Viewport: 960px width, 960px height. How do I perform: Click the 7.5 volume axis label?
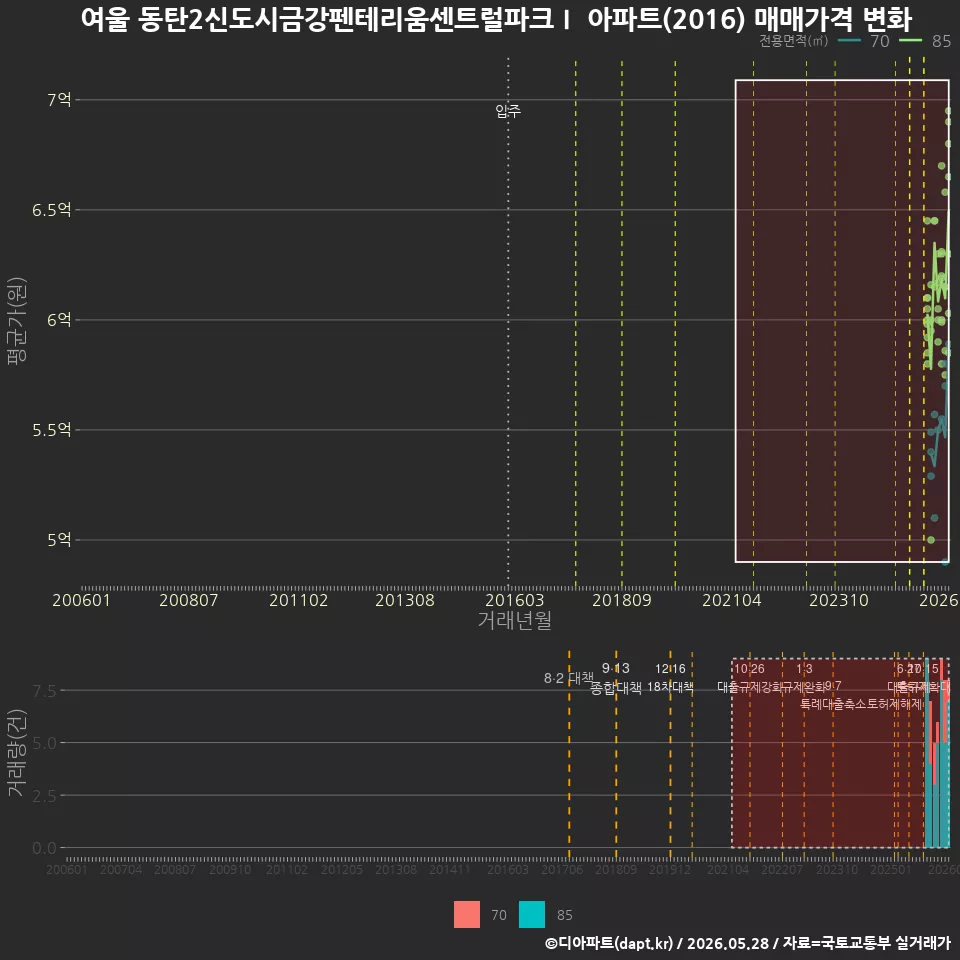(x=45, y=691)
